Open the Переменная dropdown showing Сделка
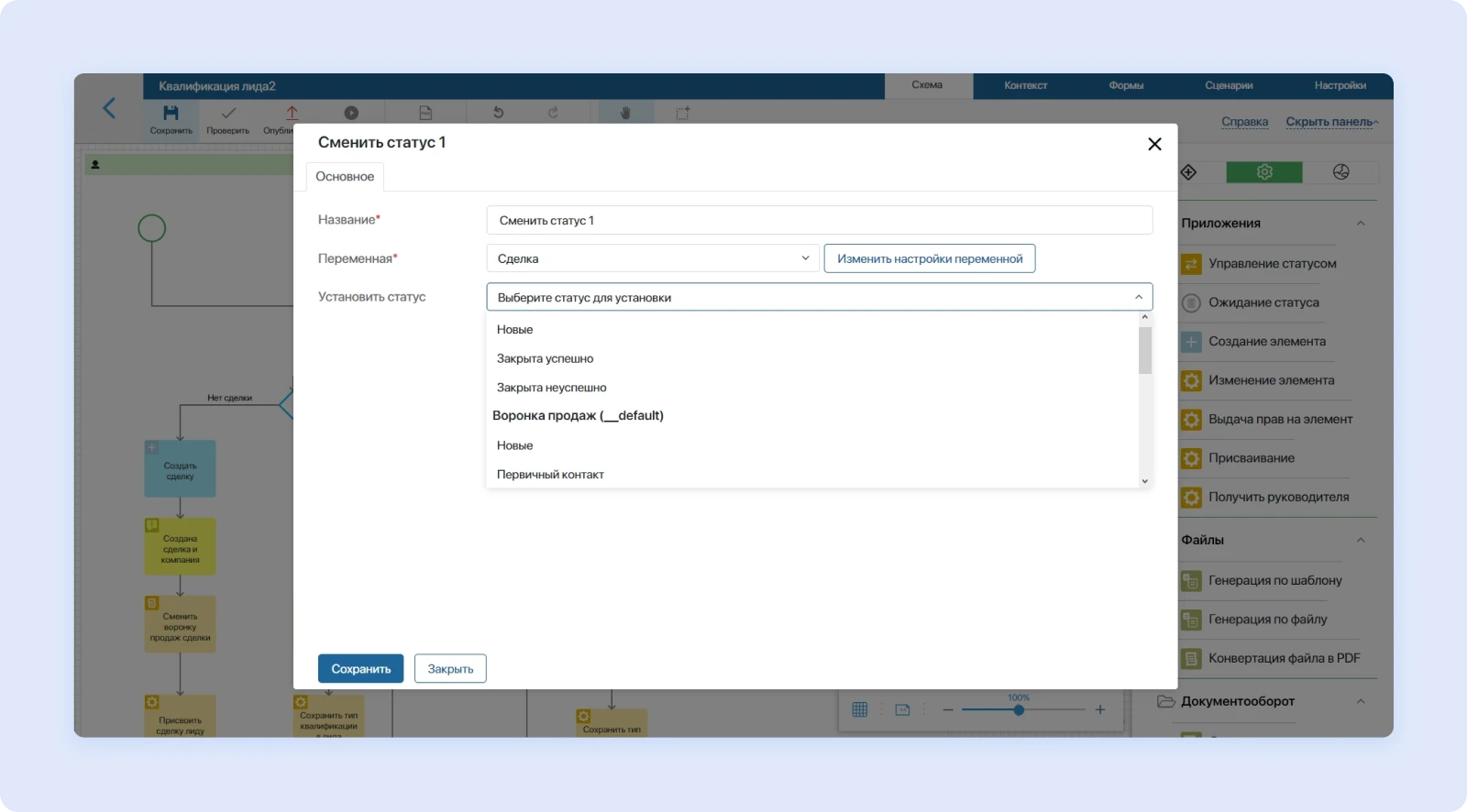The image size is (1467, 812). point(652,258)
